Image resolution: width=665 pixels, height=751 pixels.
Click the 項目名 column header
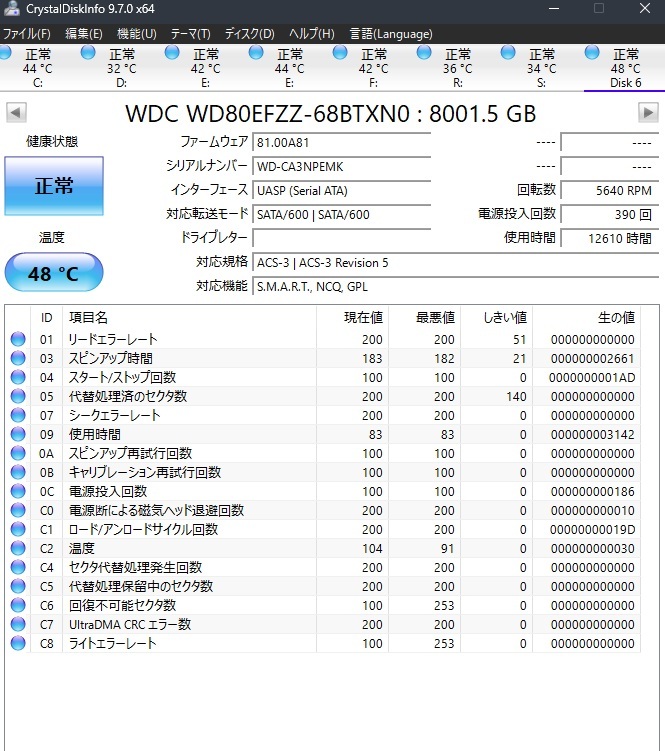click(189, 317)
